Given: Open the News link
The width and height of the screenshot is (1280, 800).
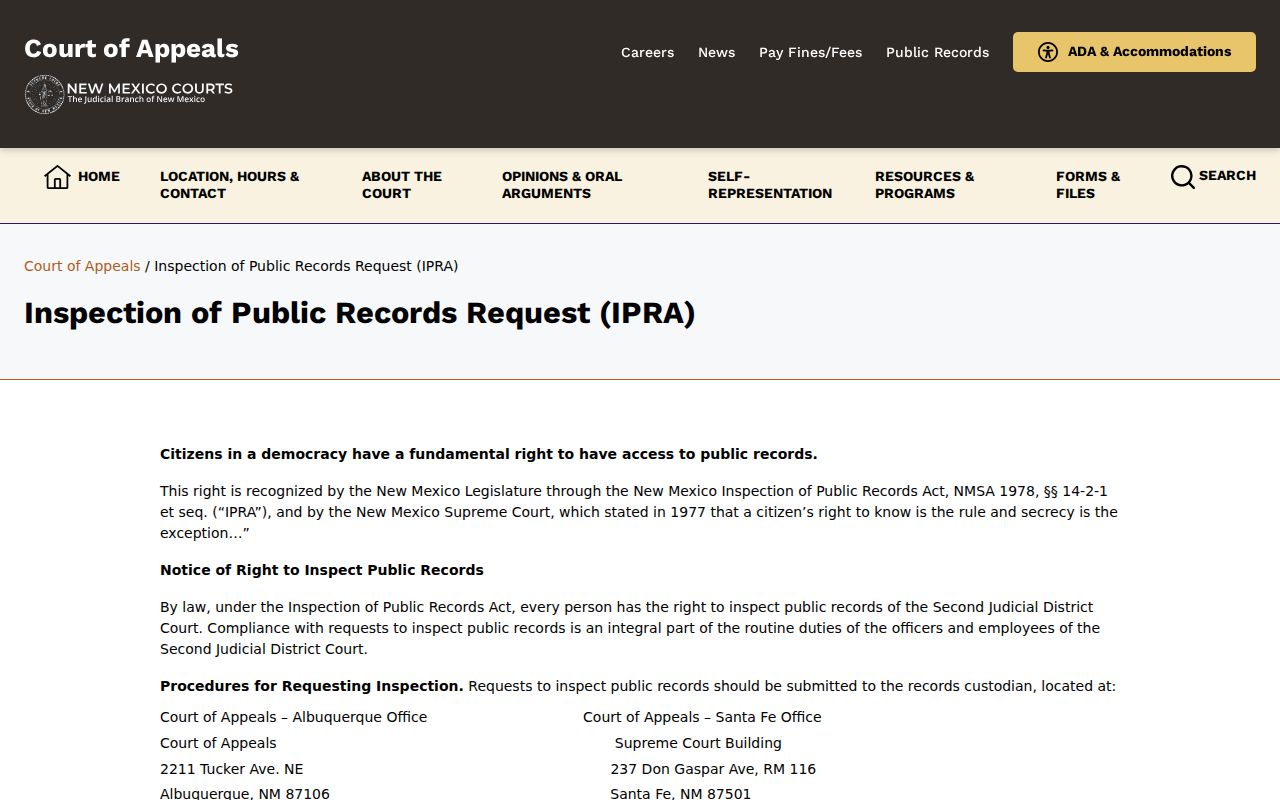Looking at the screenshot, I should 716,52.
